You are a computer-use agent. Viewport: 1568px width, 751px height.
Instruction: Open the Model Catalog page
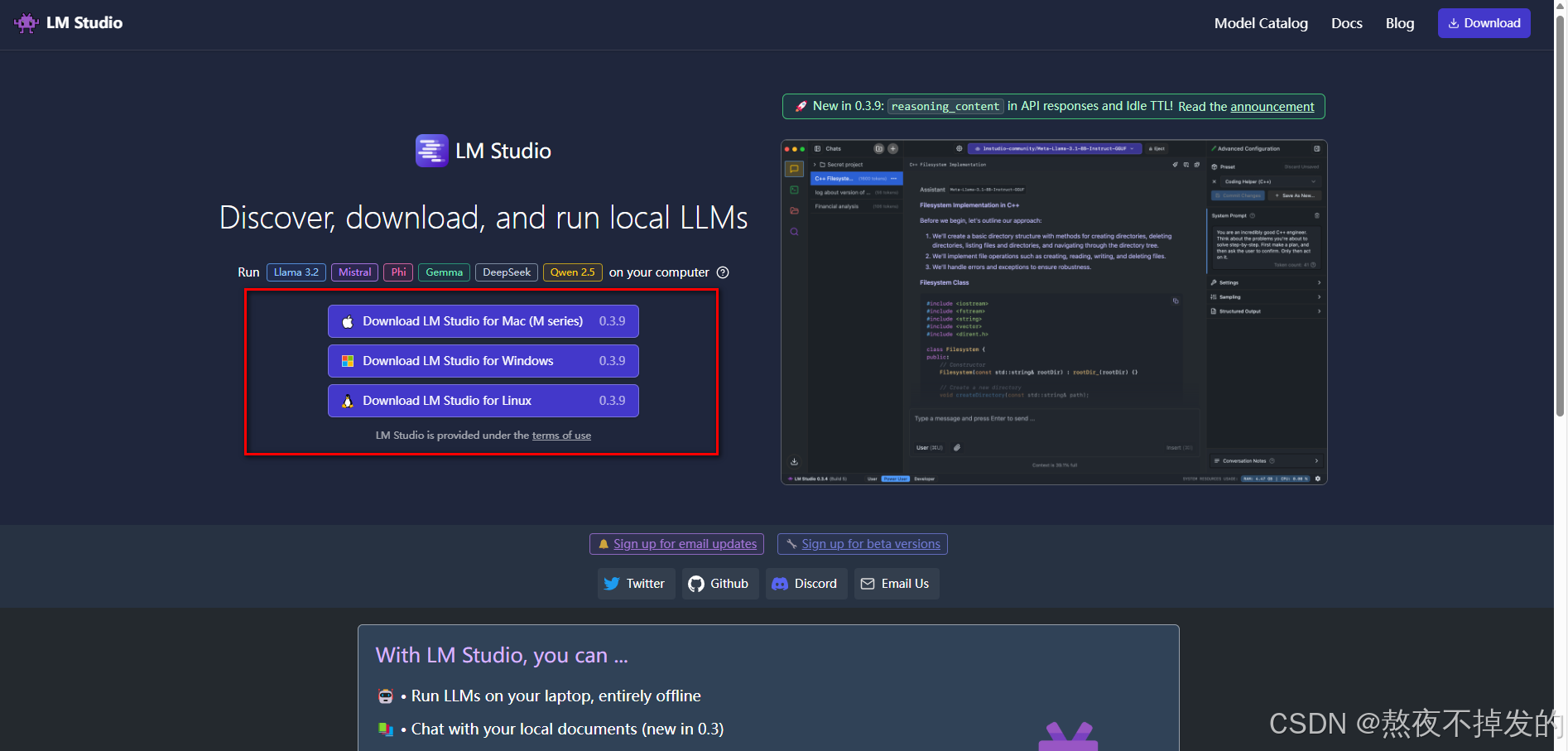tap(1261, 23)
